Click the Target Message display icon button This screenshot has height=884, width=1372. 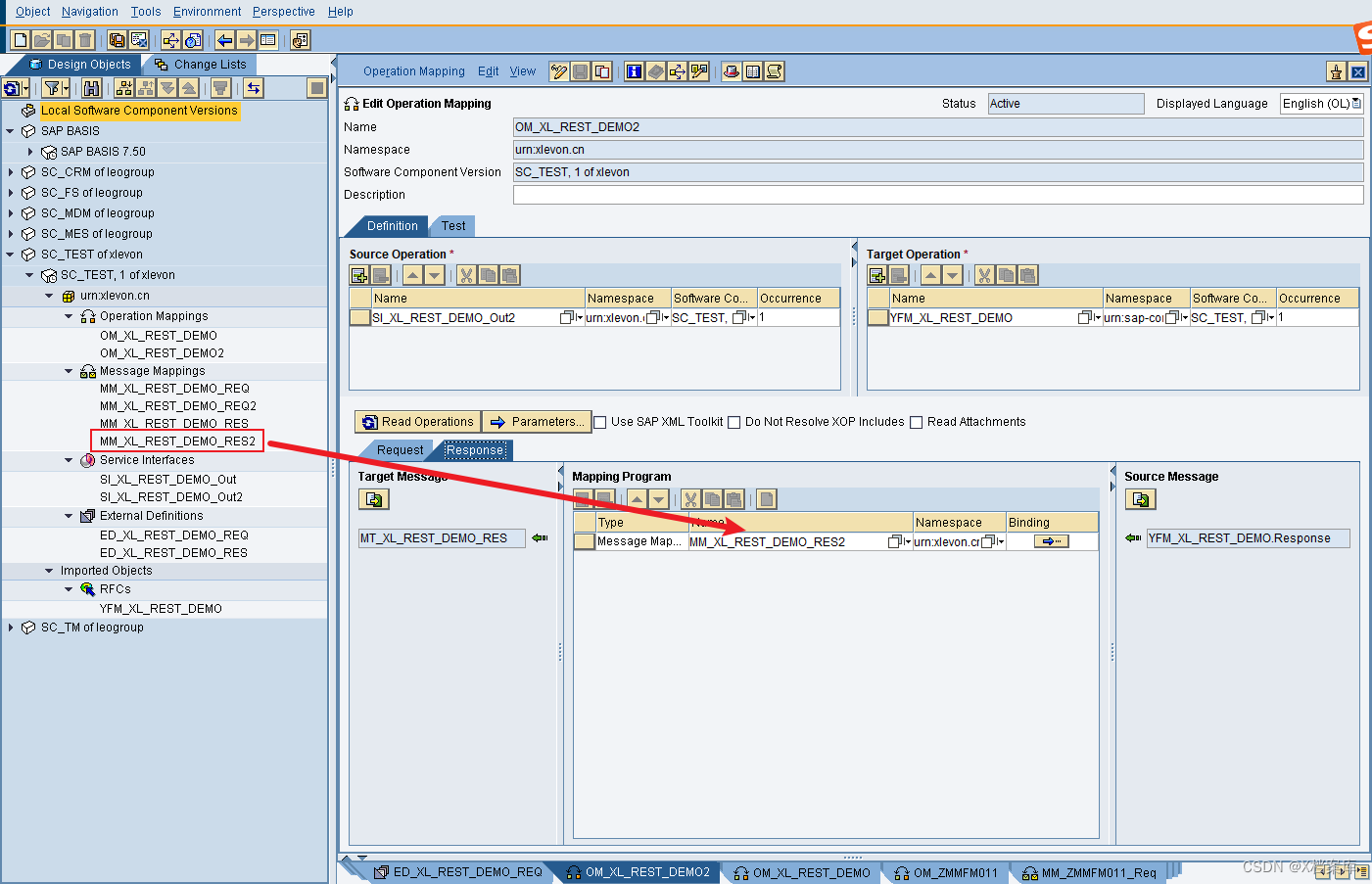pos(374,499)
